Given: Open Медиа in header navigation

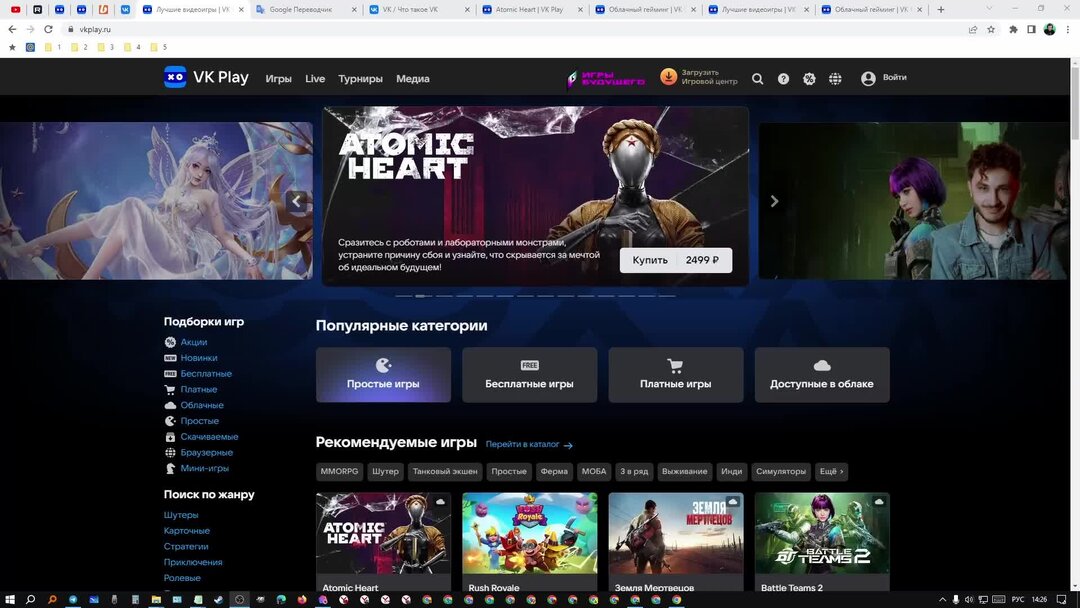Looking at the screenshot, I should [x=413, y=78].
